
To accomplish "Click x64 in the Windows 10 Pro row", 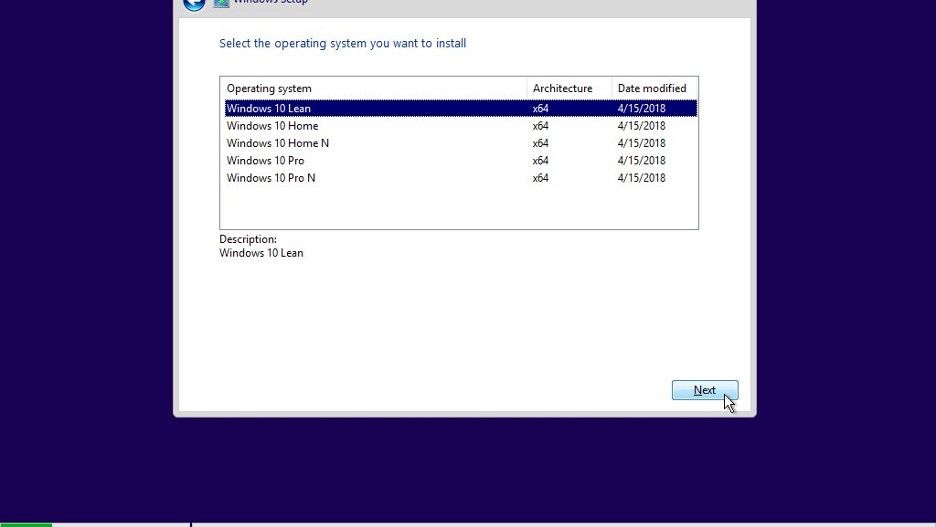I will coord(540,161).
